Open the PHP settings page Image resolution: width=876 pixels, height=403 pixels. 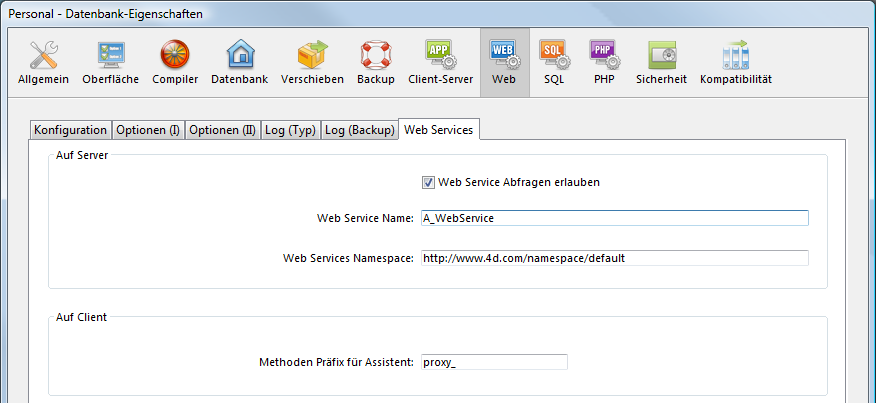[603, 62]
